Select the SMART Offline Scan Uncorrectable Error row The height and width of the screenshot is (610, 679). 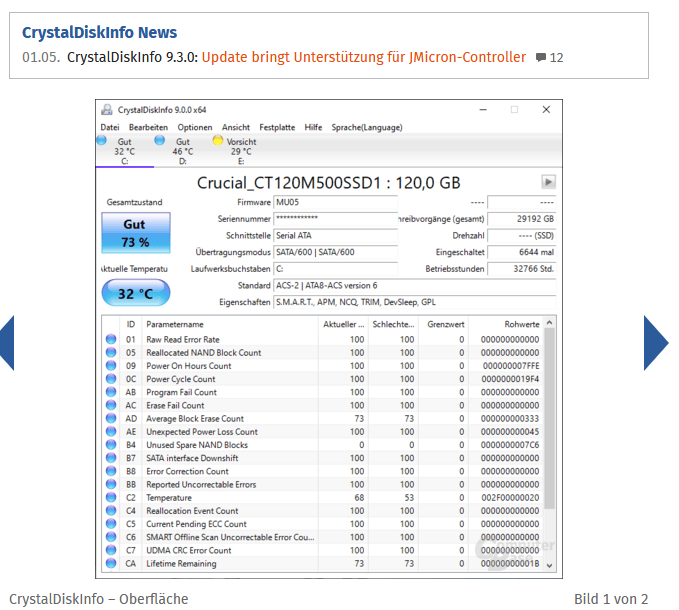(x=323, y=537)
